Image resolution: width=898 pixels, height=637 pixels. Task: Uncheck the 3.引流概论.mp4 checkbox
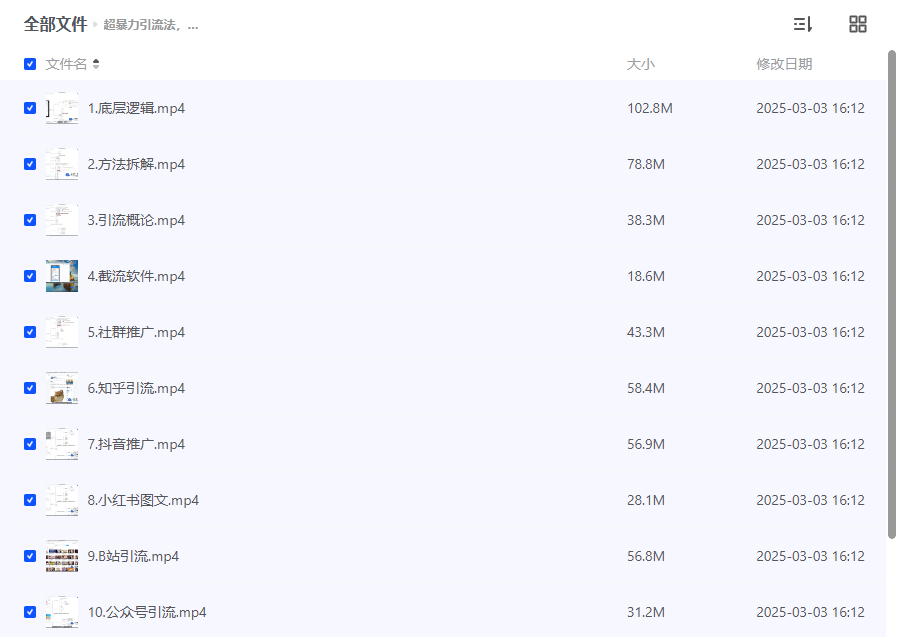click(x=30, y=220)
